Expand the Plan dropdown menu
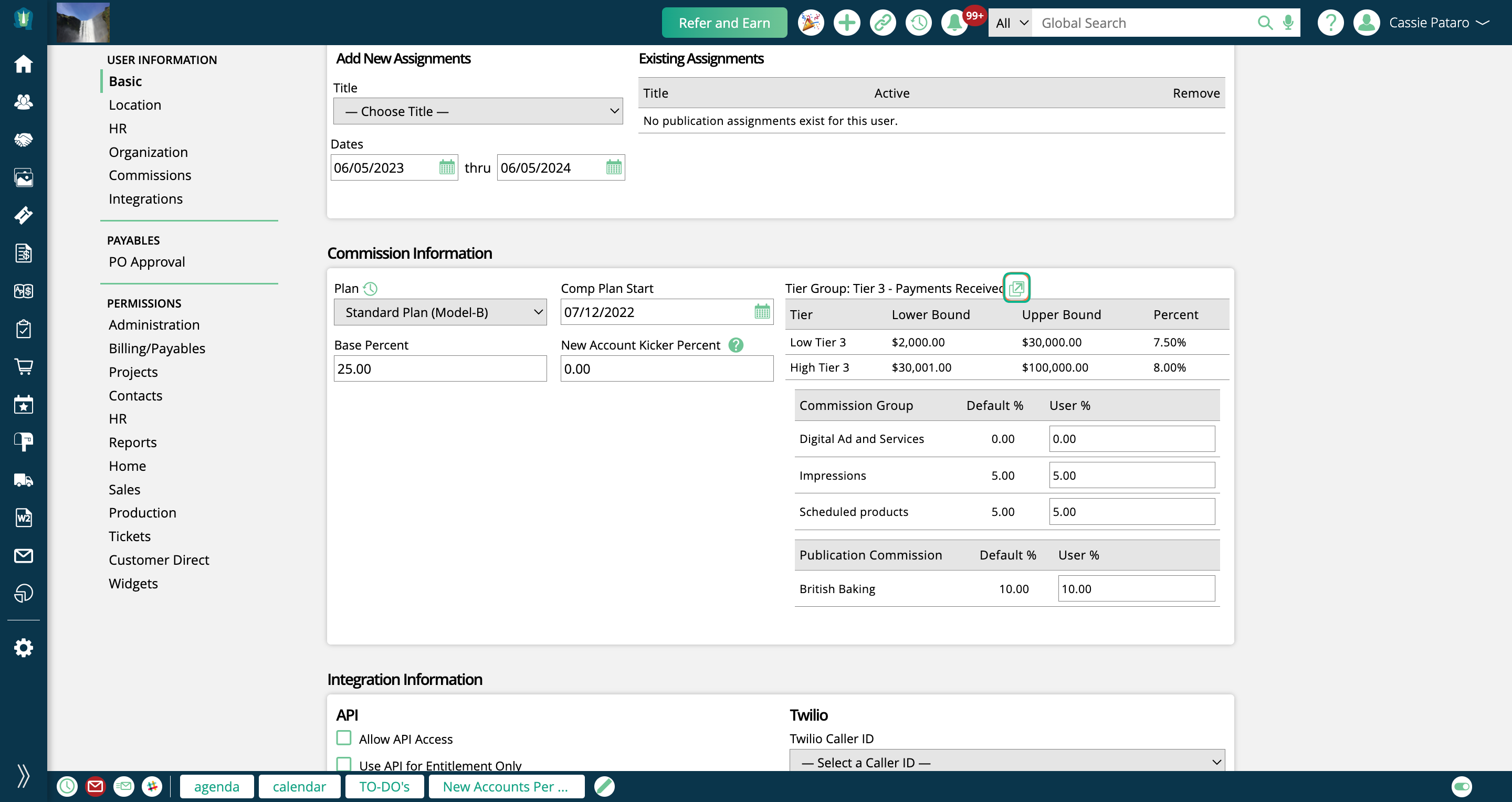 (440, 311)
